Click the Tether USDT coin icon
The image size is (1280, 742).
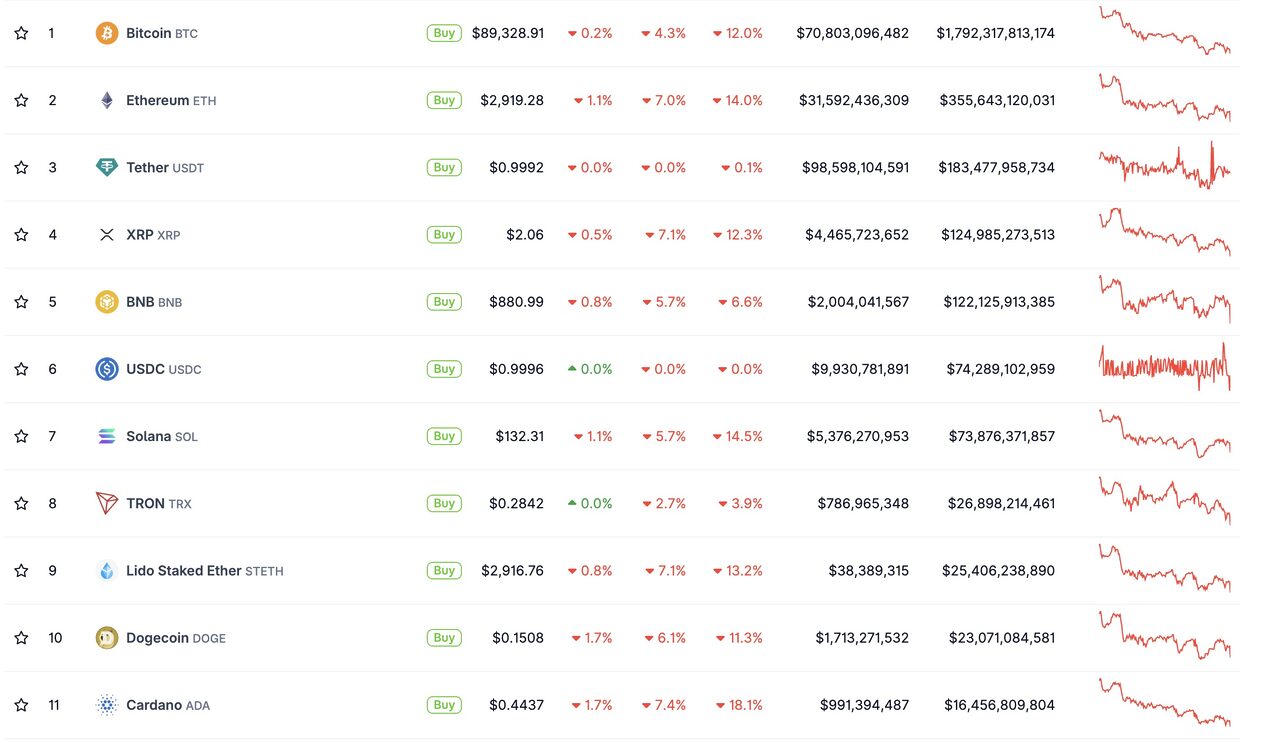[x=106, y=167]
